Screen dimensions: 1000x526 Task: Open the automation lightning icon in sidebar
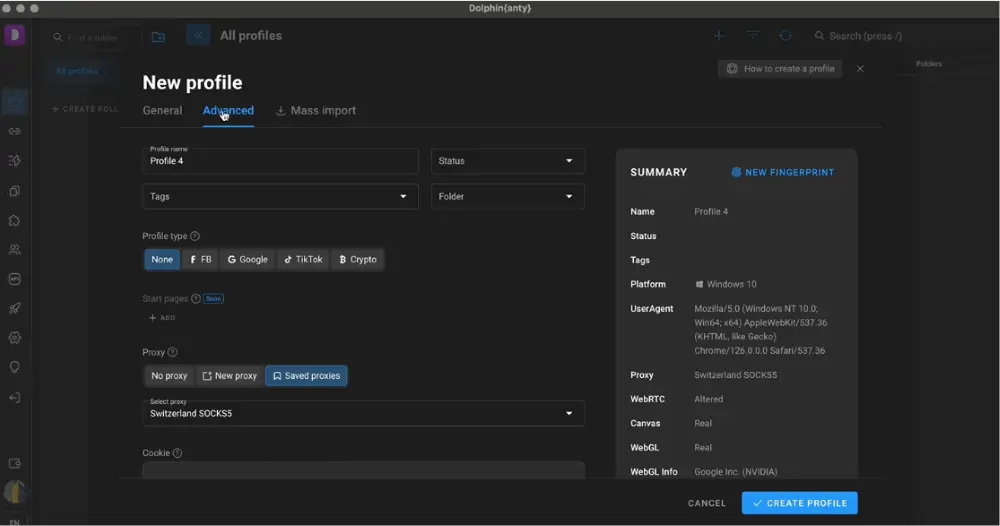14,161
